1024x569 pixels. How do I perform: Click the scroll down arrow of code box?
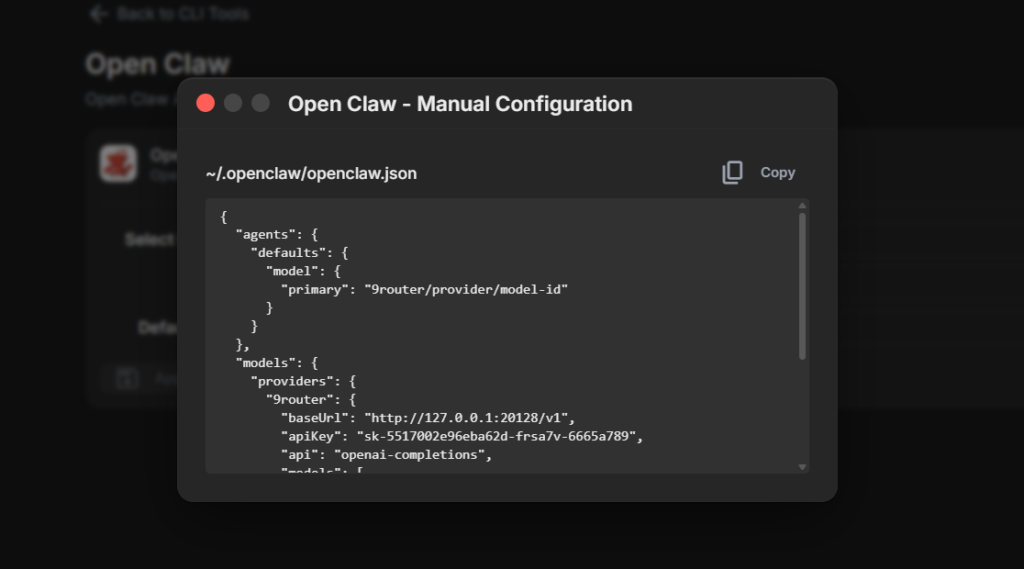coord(802,466)
